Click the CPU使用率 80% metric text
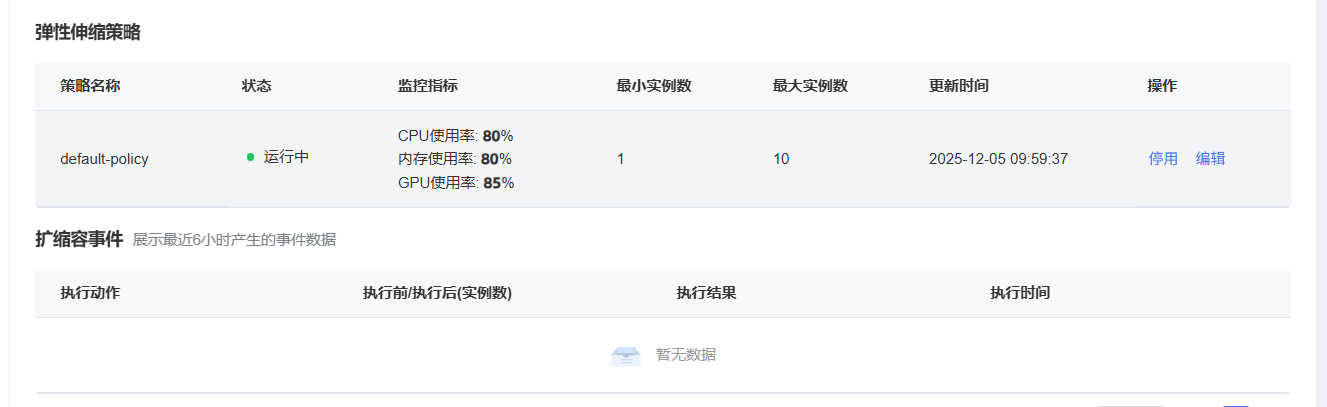 click(x=455, y=135)
